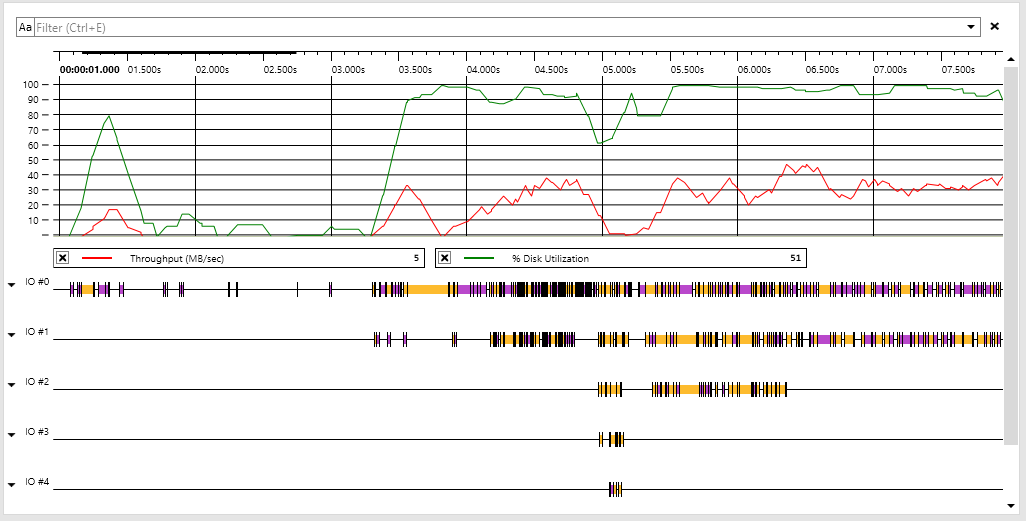Image resolution: width=1026 pixels, height=521 pixels.
Task: Select the red Throughput legend line swatch
Action: pos(97,258)
